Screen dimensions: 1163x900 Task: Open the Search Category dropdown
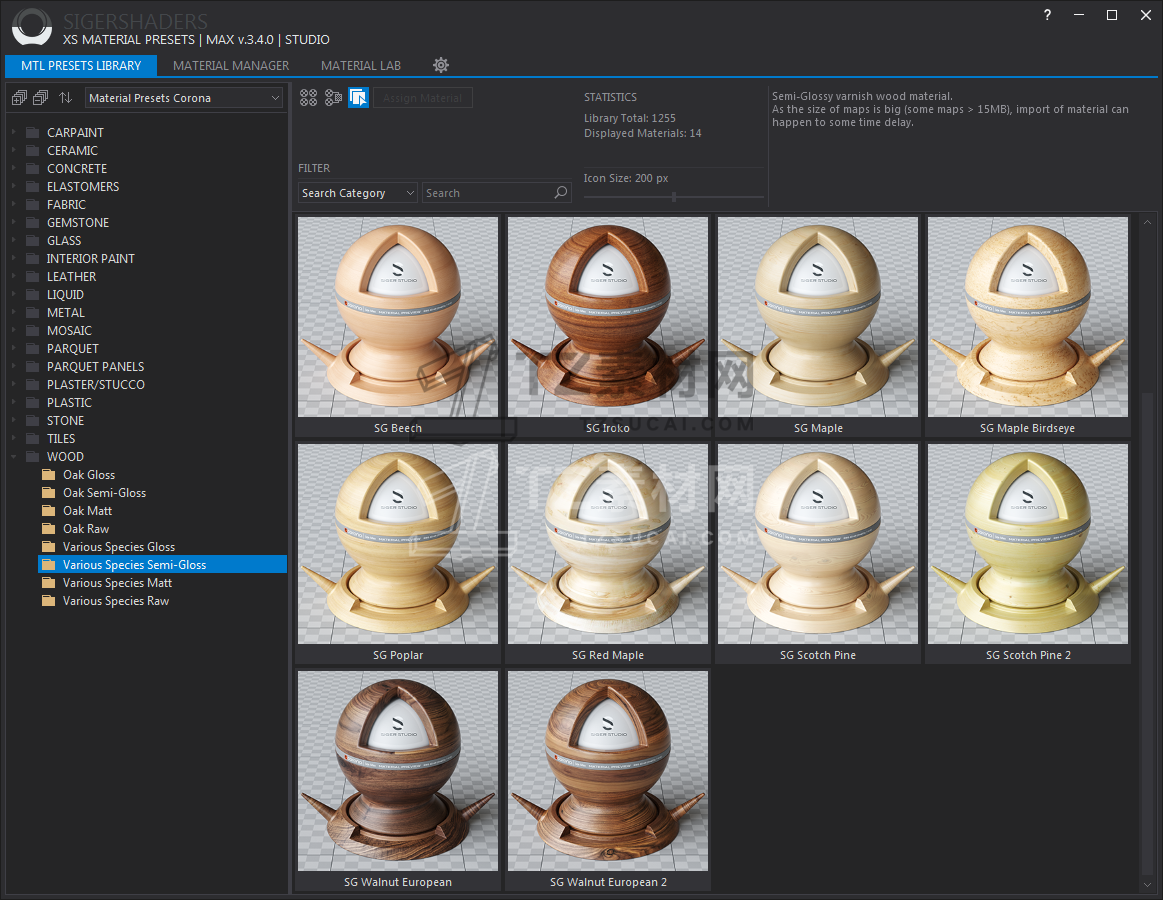point(358,193)
